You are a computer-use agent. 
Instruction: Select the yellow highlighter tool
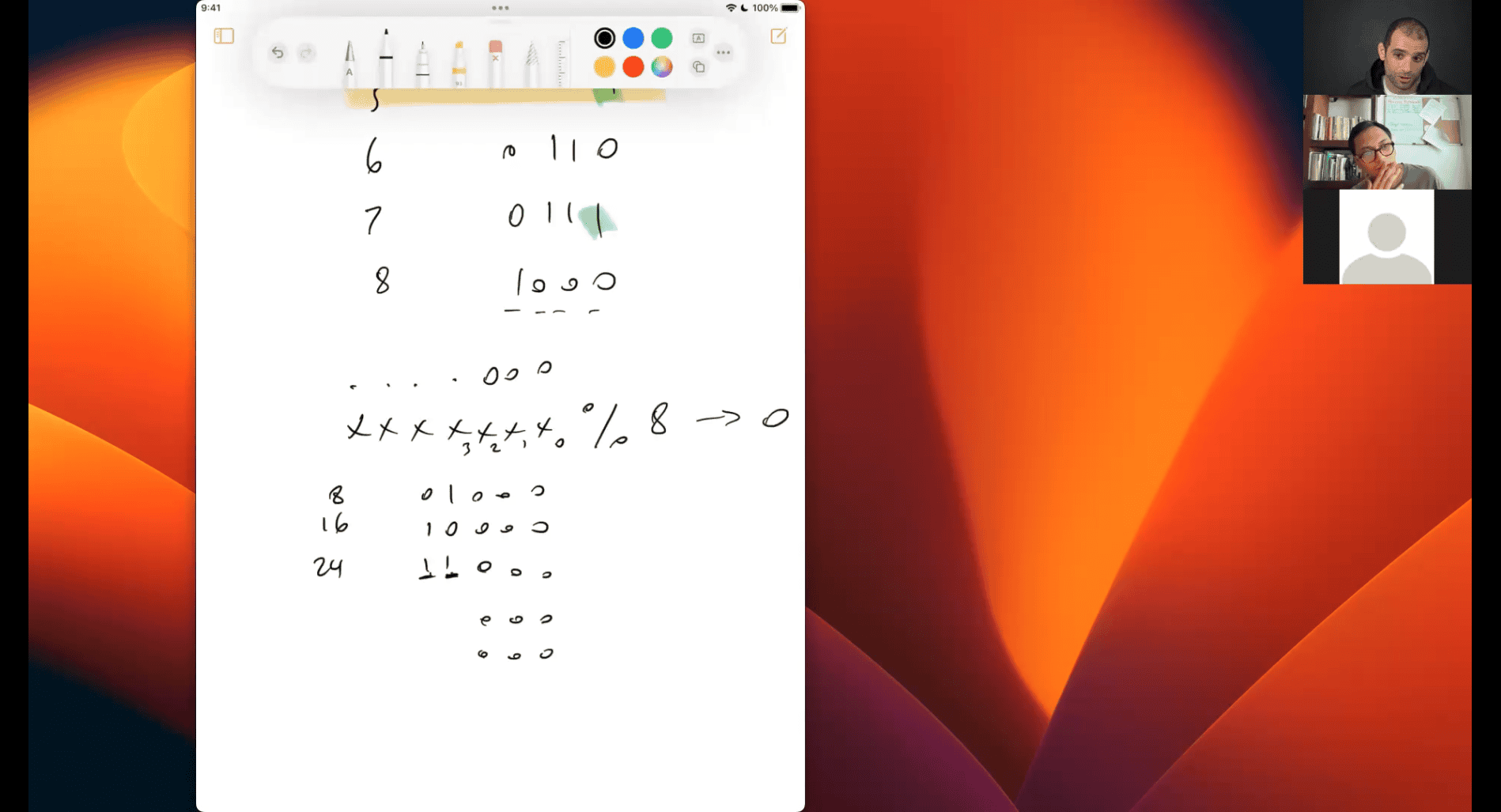click(459, 63)
